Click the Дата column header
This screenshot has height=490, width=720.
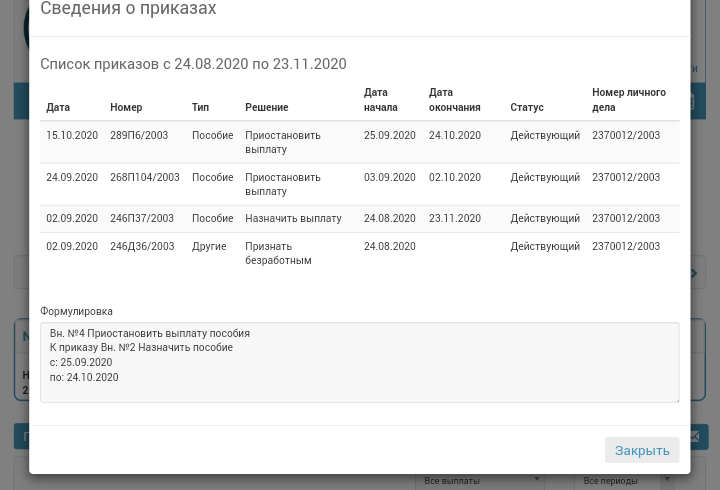[58, 107]
